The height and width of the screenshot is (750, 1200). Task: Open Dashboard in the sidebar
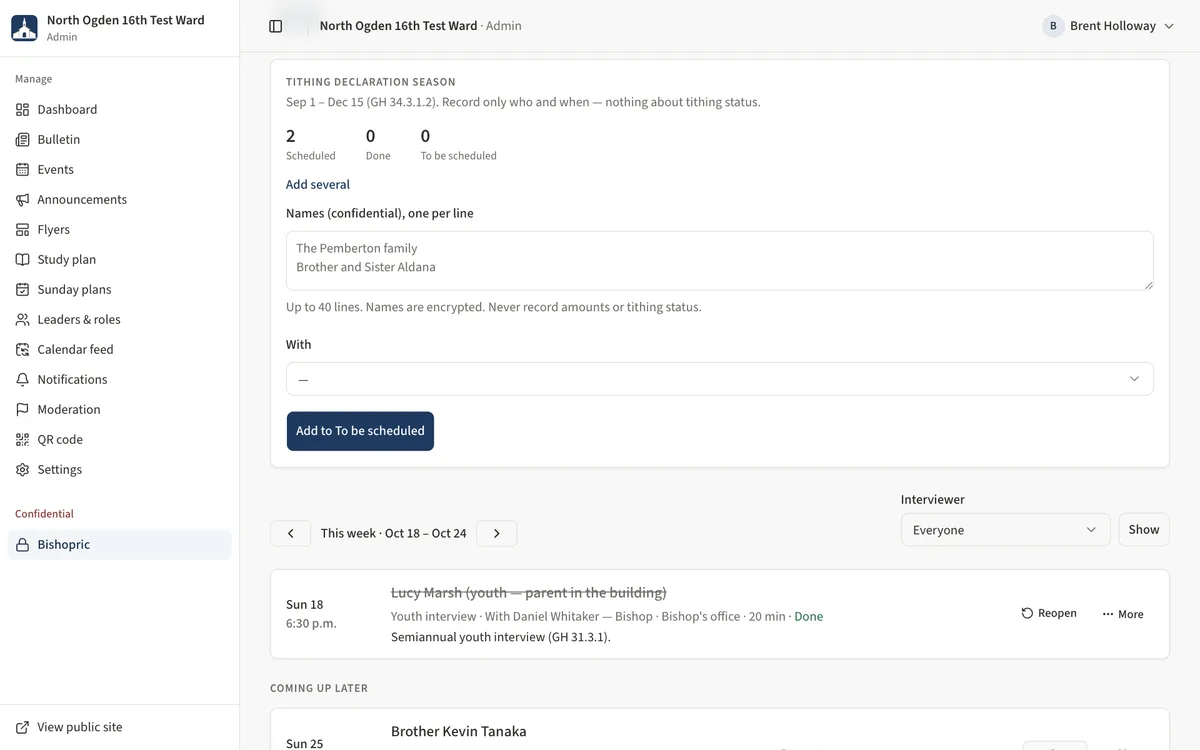click(120, 110)
